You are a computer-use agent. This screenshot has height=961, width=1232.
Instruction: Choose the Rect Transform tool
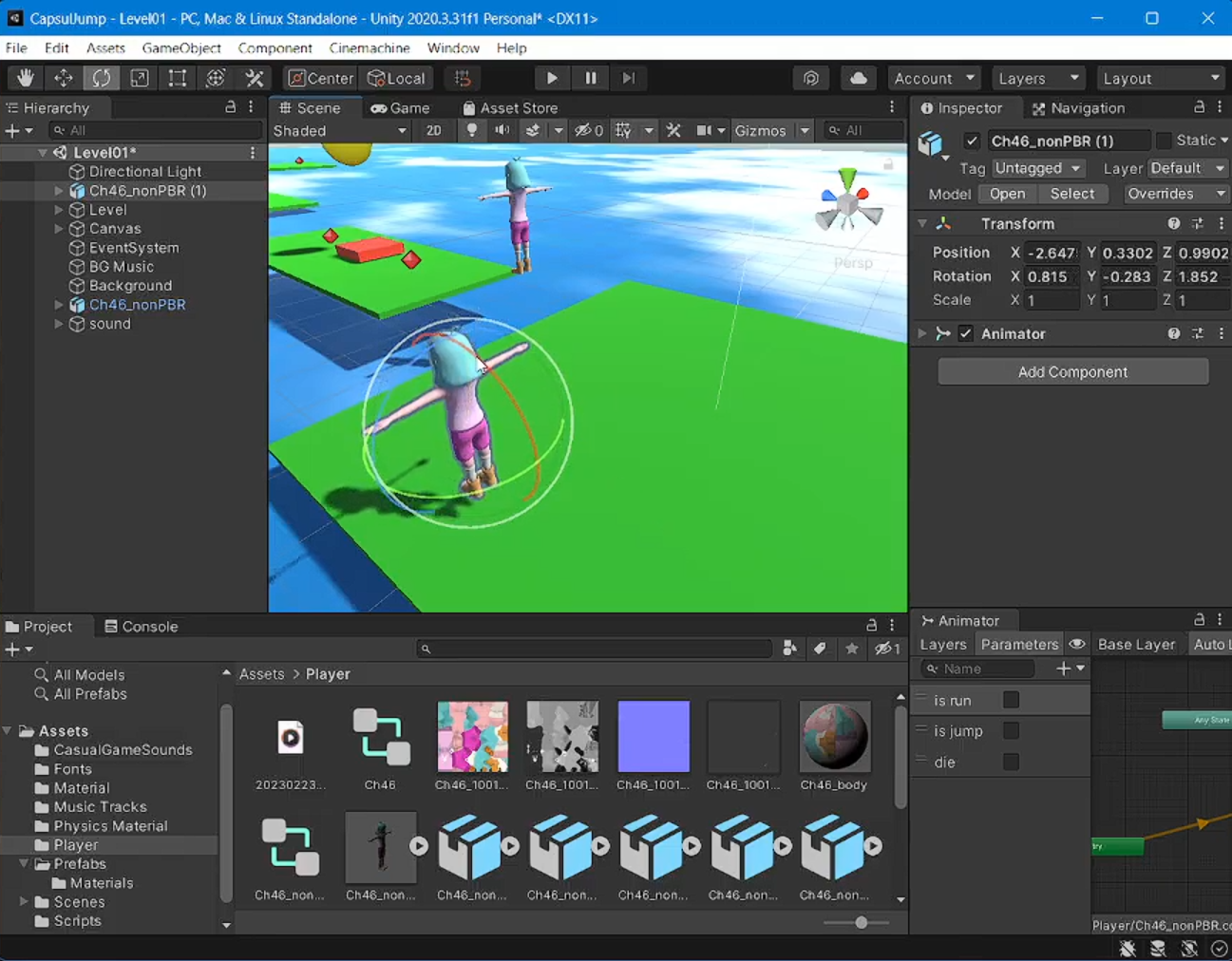tap(178, 78)
